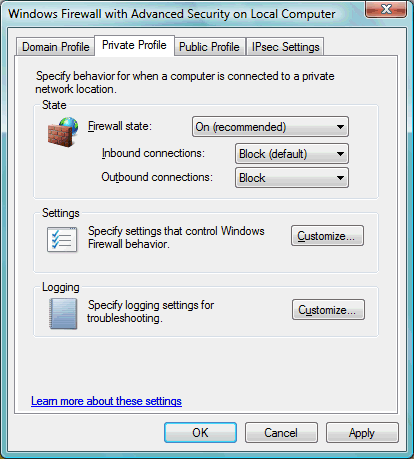Click the dialog title bar text
Screen dimensions: 414x459
172,14
